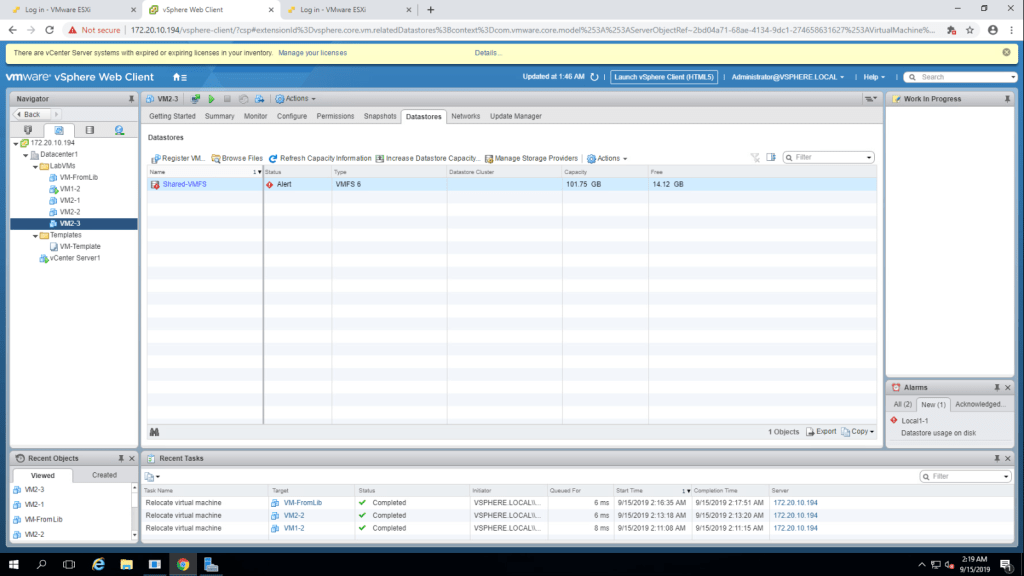Click Refresh Capacity Information
Screen dimensions: 1024x576
point(319,158)
